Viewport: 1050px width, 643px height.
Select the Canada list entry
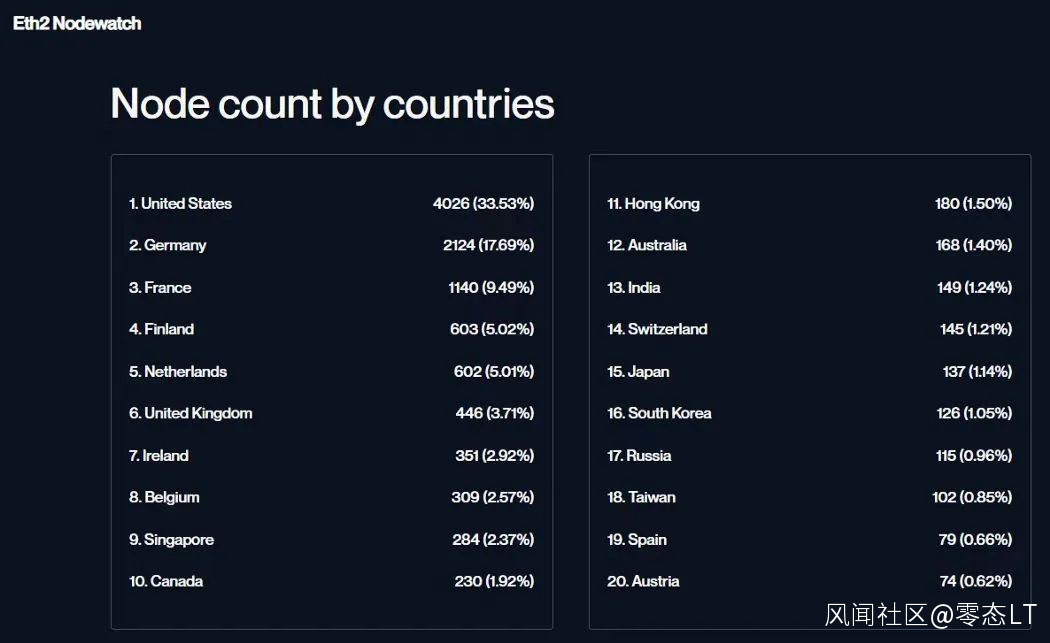(x=176, y=581)
